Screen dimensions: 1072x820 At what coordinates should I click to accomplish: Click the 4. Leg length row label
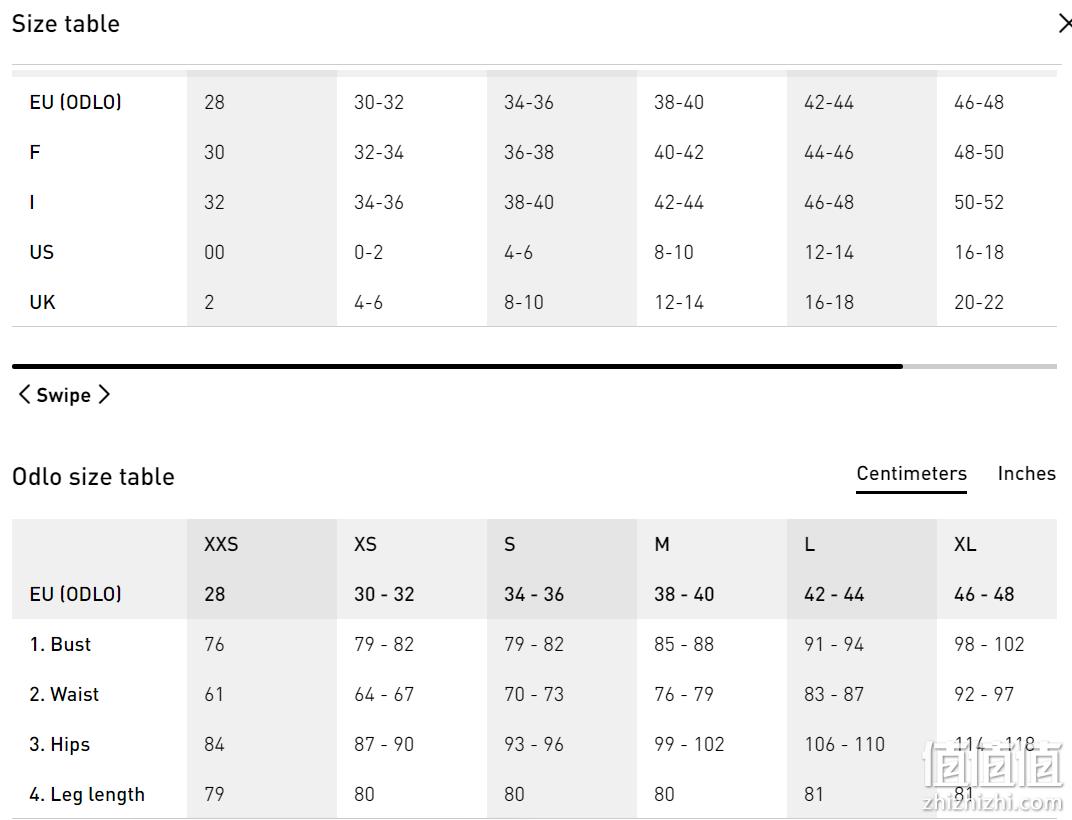[87, 795]
